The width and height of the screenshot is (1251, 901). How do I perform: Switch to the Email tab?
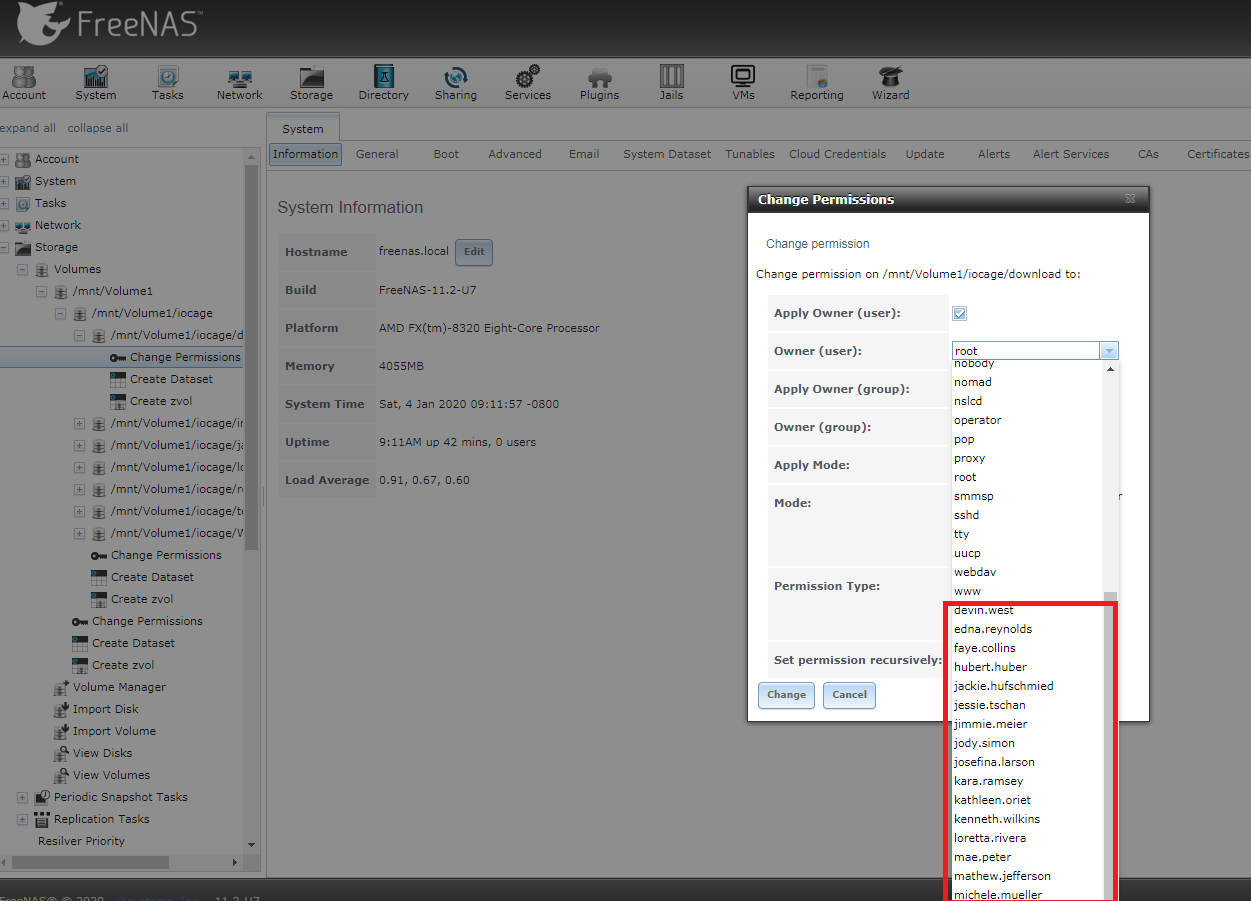point(584,154)
